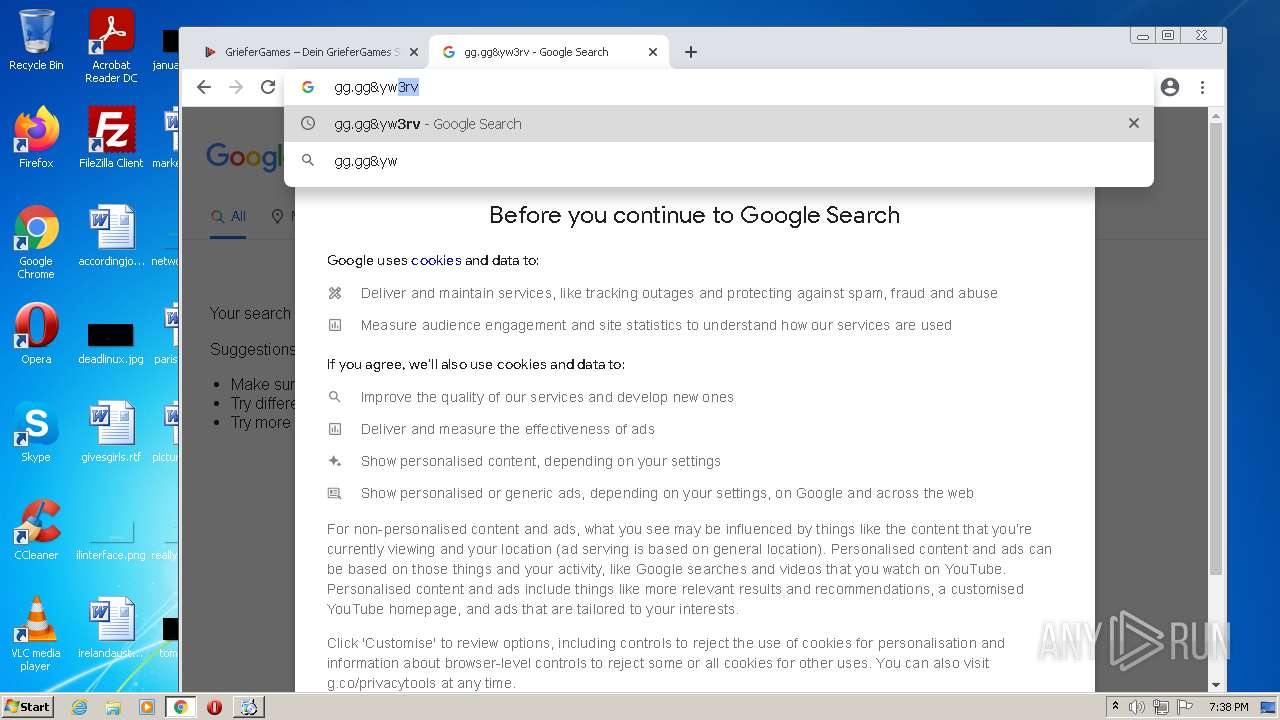
Task: Open the Recycle Bin desktop icon
Action: click(36, 40)
